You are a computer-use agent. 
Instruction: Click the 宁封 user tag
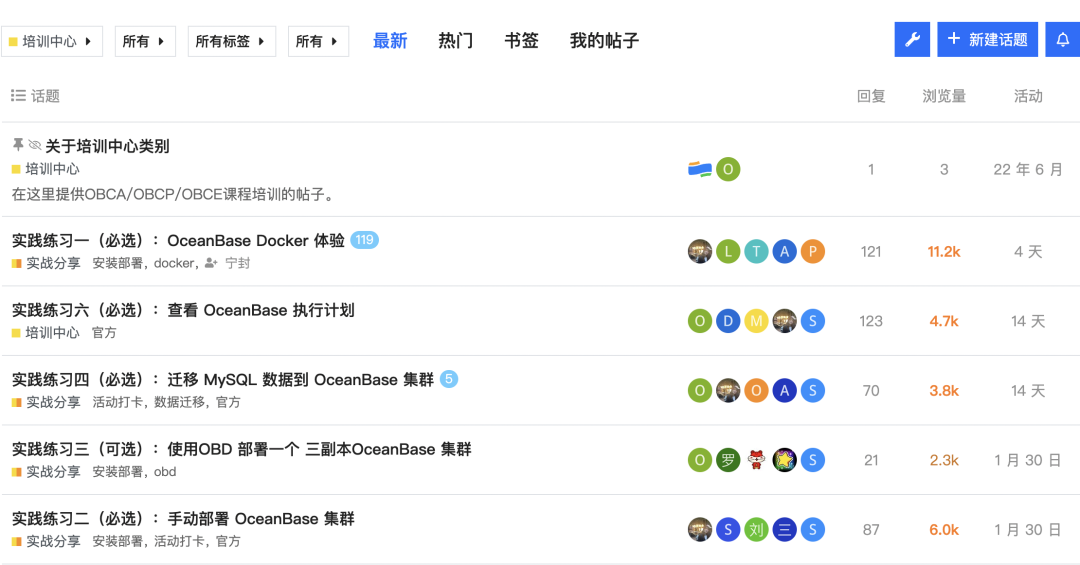228,263
